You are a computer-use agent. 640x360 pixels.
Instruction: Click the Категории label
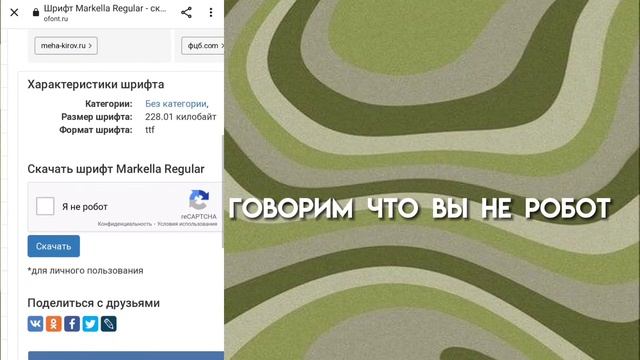pos(109,104)
